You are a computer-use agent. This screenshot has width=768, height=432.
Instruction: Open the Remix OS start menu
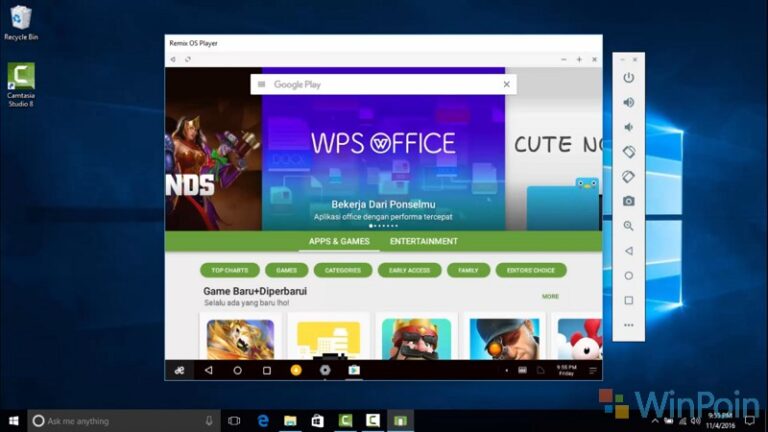pyautogui.click(x=179, y=370)
